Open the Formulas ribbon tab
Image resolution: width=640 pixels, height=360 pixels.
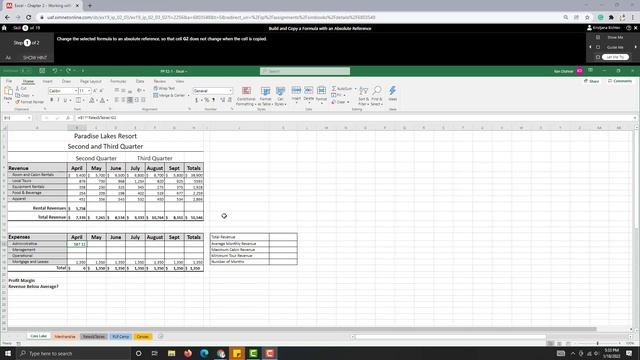point(118,81)
